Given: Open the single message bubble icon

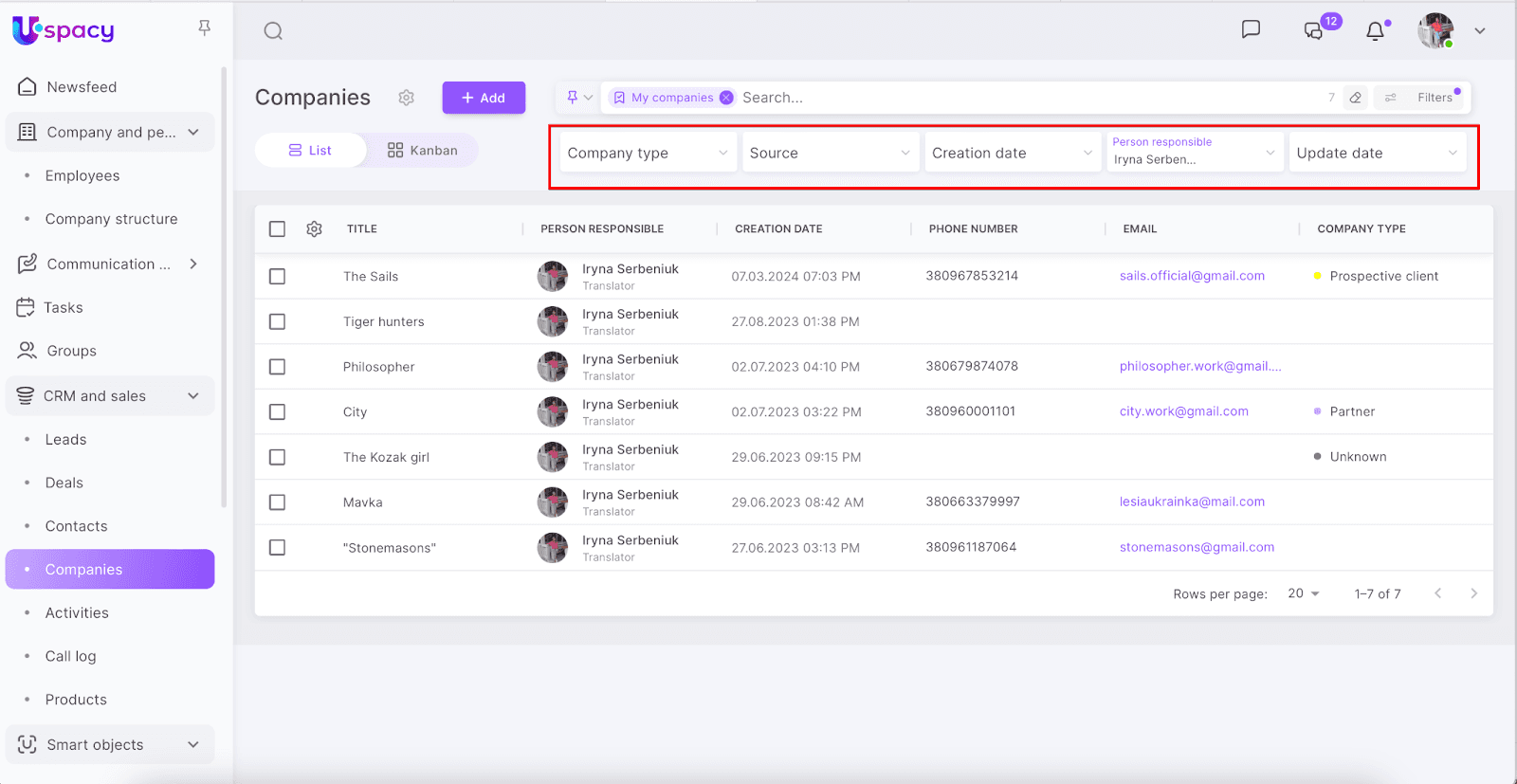Looking at the screenshot, I should (x=1251, y=29).
